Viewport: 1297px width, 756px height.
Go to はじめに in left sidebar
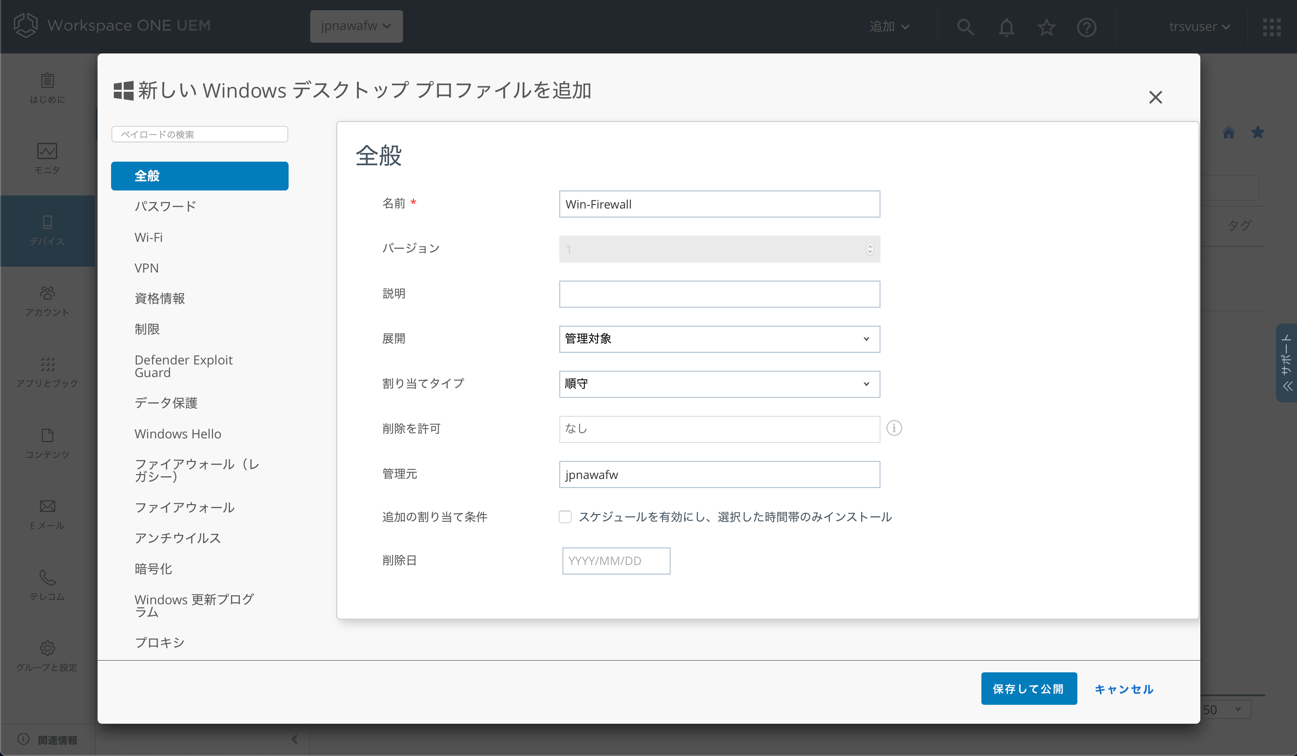click(47, 89)
